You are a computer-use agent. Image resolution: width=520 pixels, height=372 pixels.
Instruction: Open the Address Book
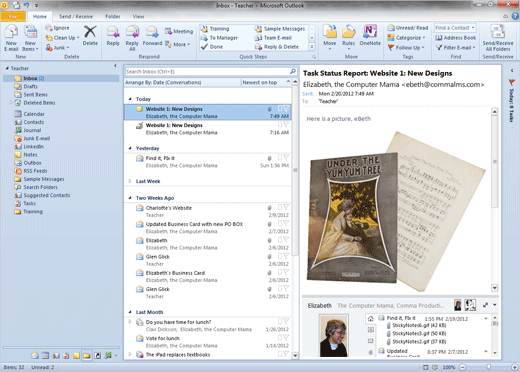456,38
